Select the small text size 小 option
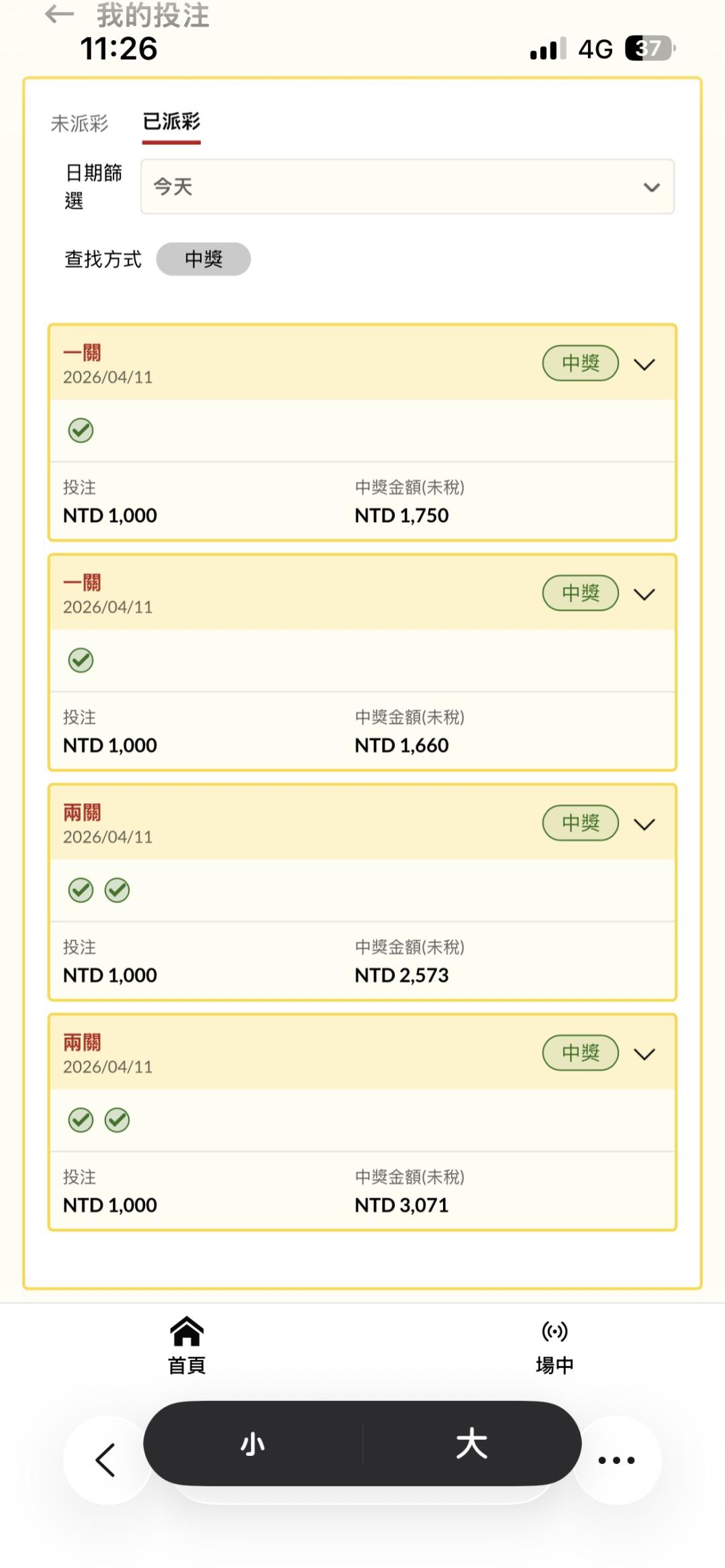This screenshot has height=1568, width=725. (253, 1443)
